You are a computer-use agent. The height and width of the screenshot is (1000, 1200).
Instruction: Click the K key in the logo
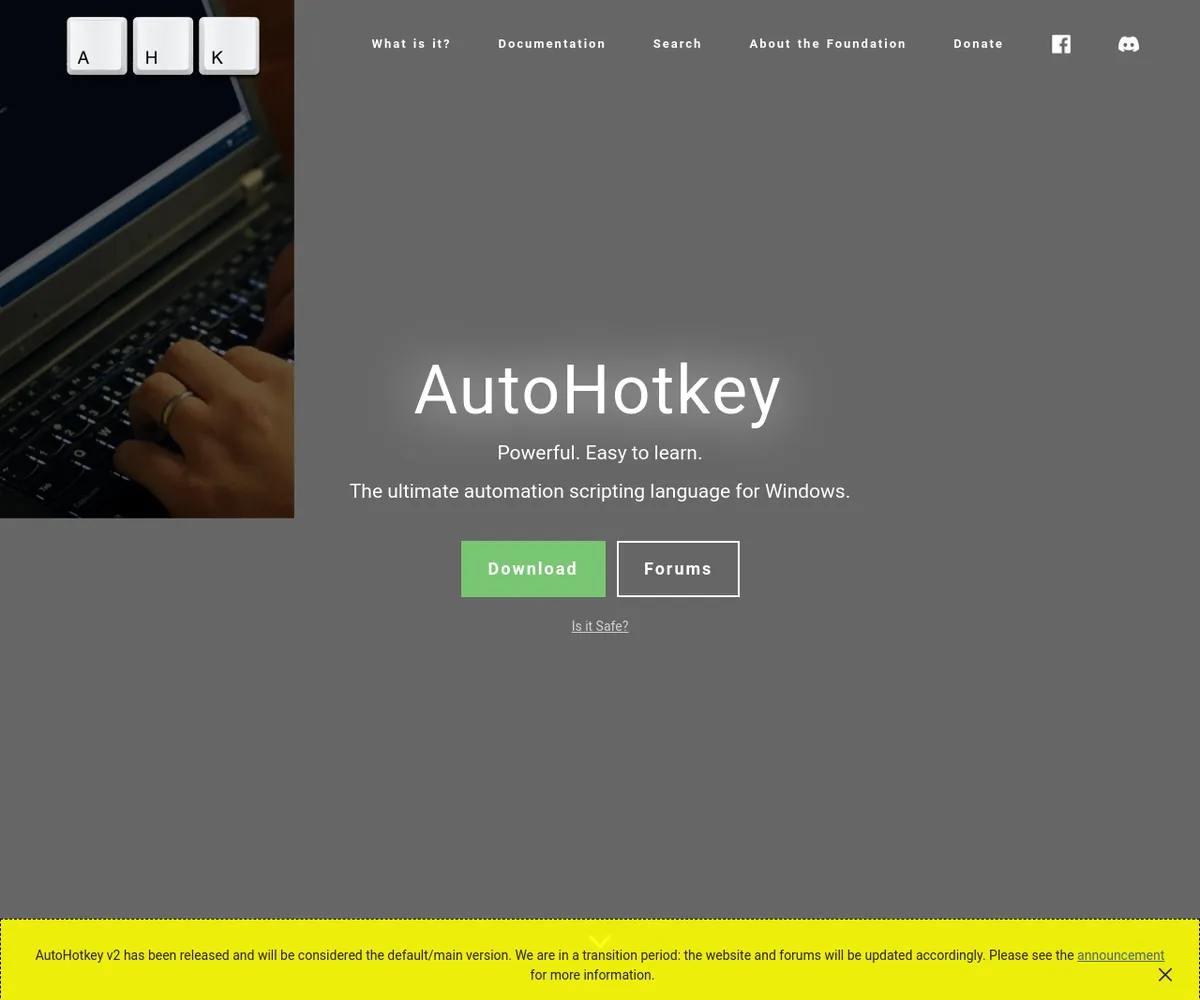(229, 46)
